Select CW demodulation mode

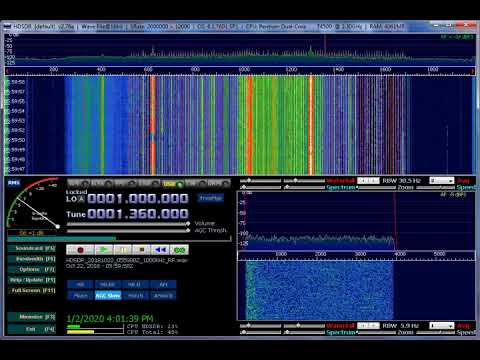[196, 183]
